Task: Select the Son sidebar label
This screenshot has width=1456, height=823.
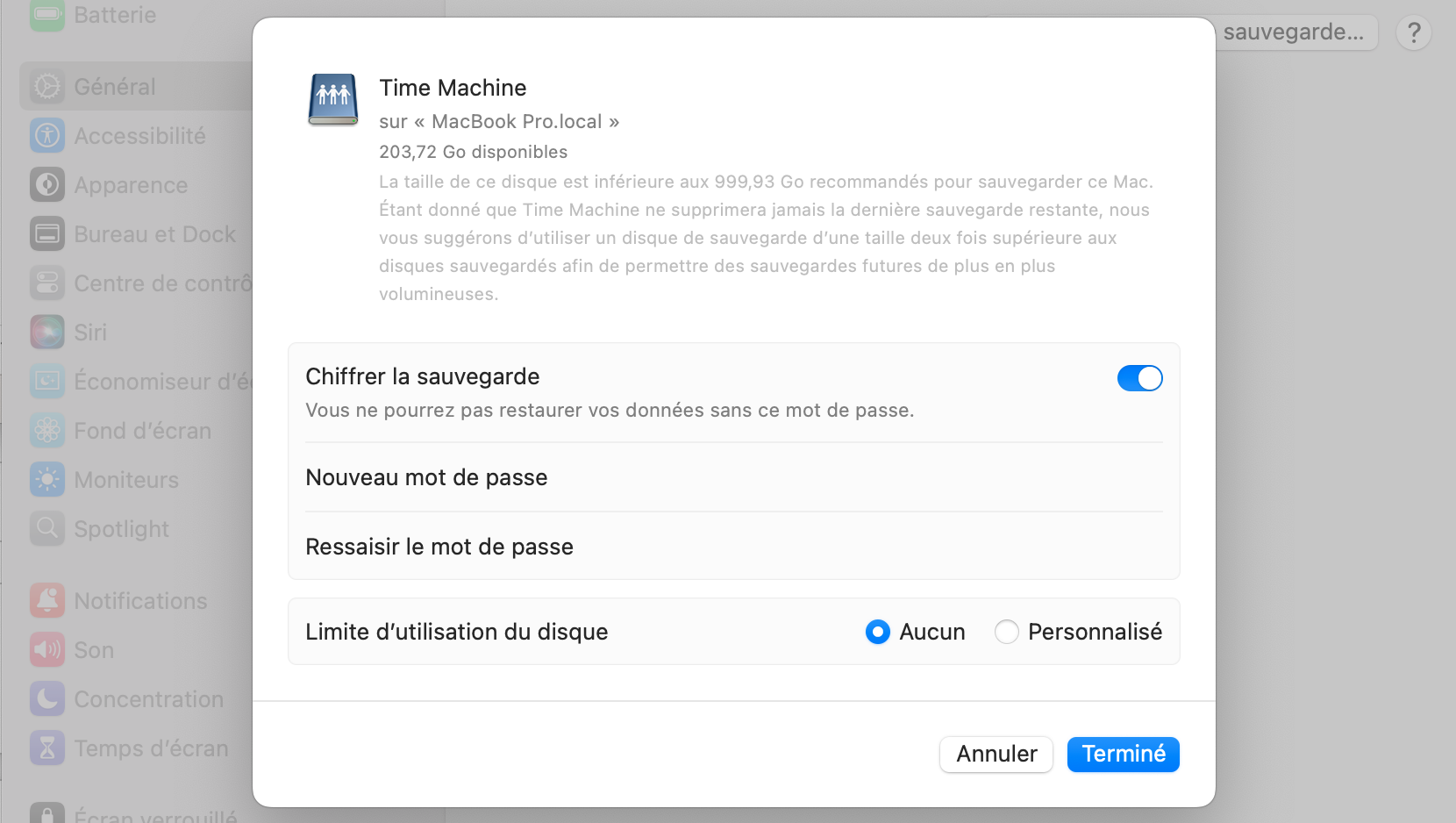Action: pos(94,650)
